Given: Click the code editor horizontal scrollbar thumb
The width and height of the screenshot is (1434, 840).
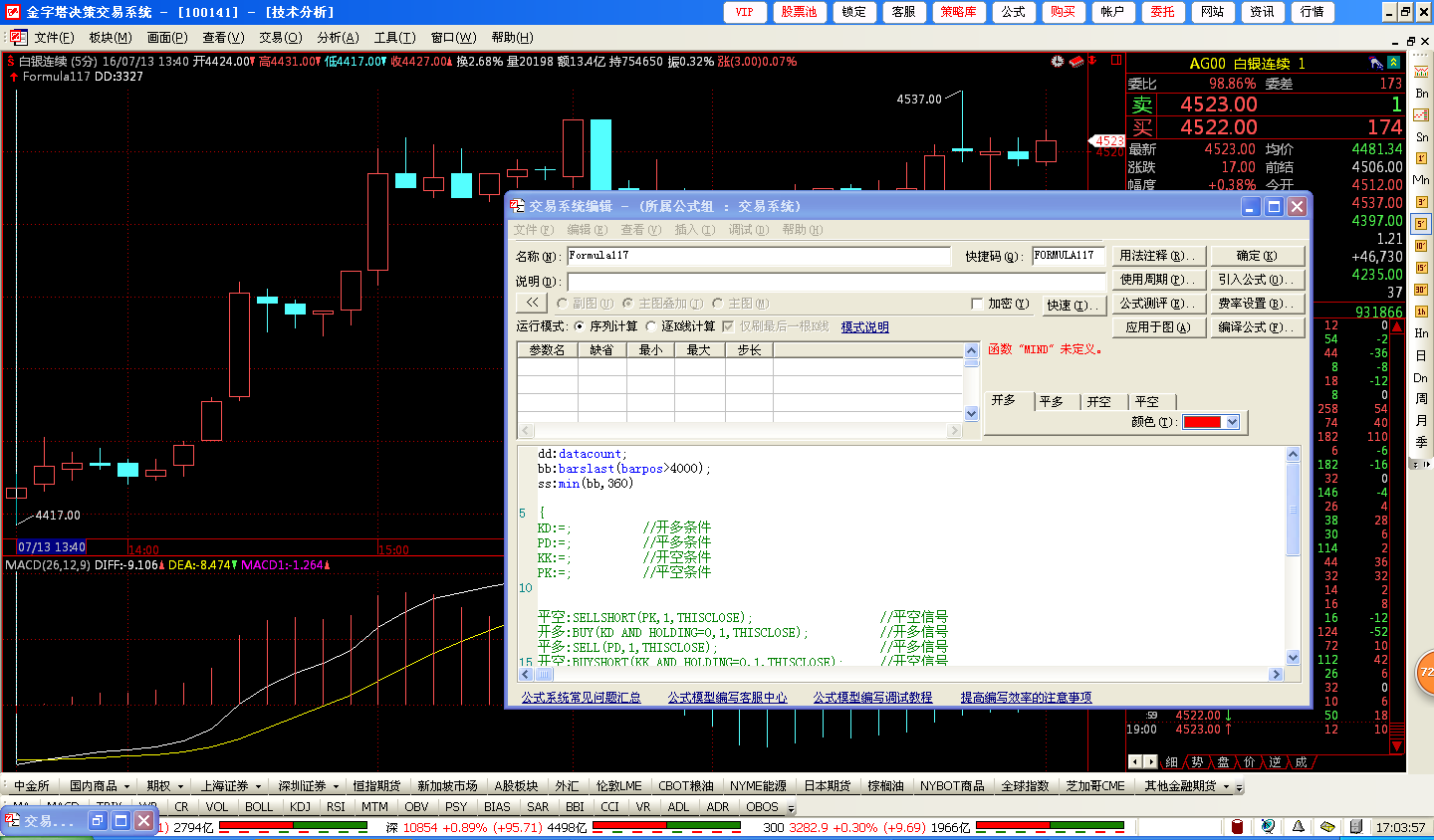Looking at the screenshot, I should 544,675.
